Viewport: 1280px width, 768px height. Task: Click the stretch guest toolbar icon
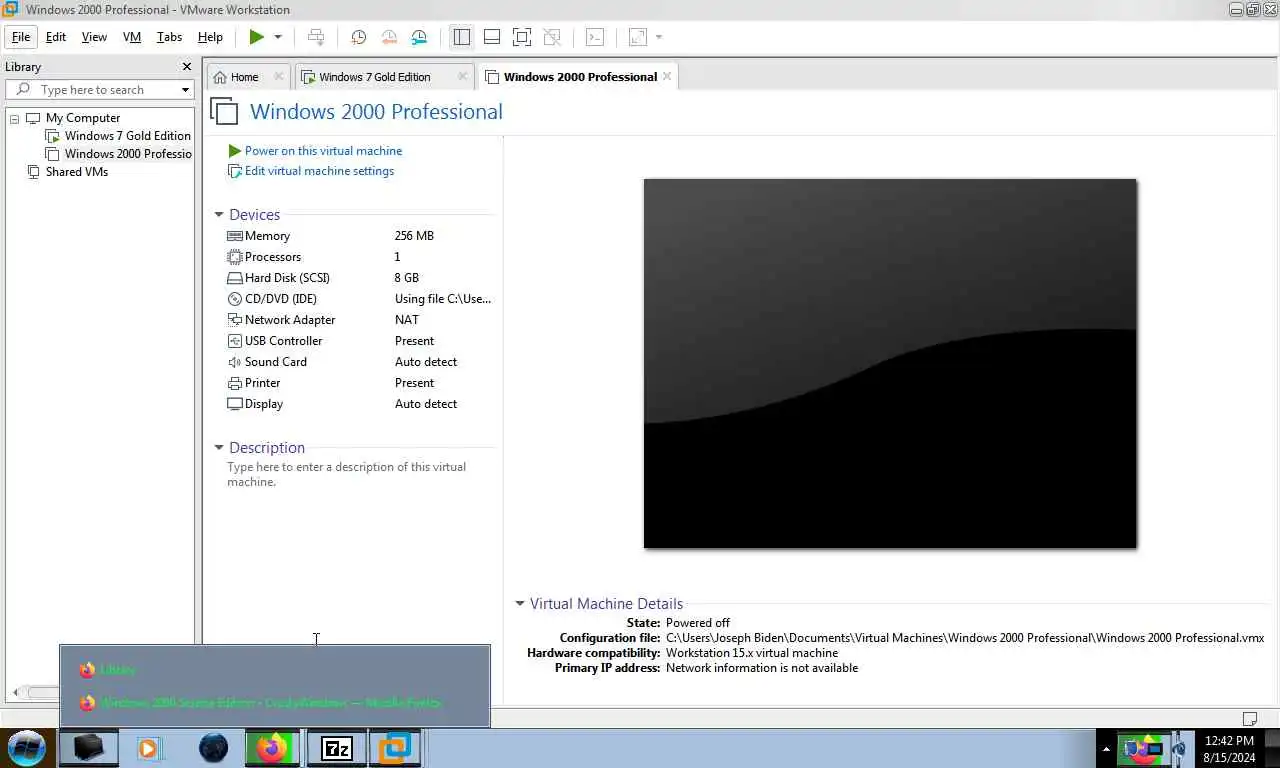637,37
